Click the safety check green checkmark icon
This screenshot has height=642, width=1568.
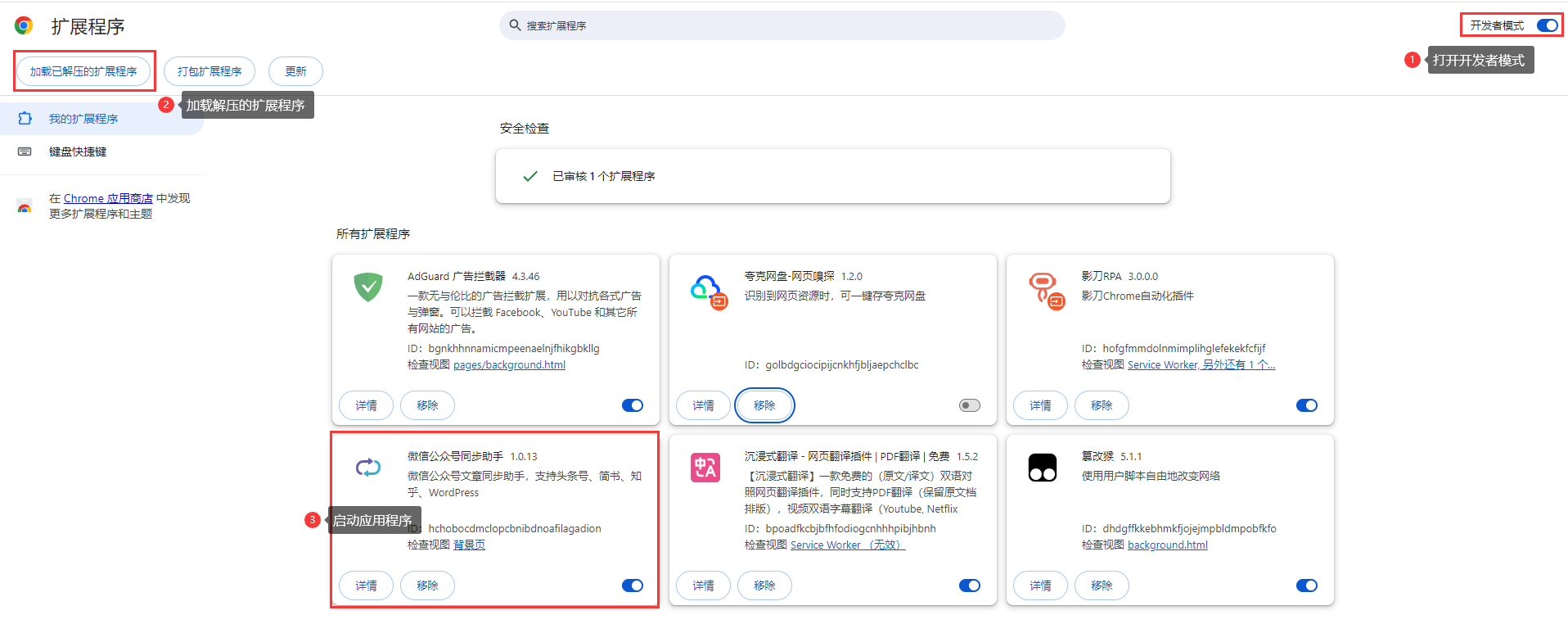530,176
